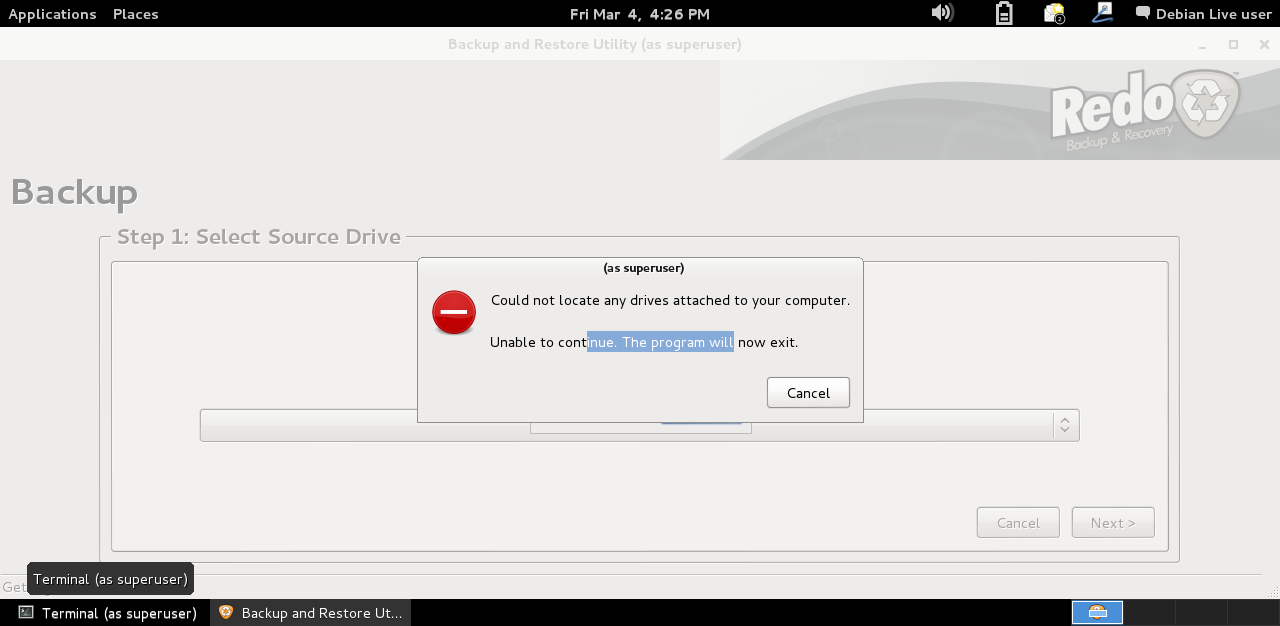Click the wired network connection icon
The width and height of the screenshot is (1280, 626).
(x=1102, y=13)
